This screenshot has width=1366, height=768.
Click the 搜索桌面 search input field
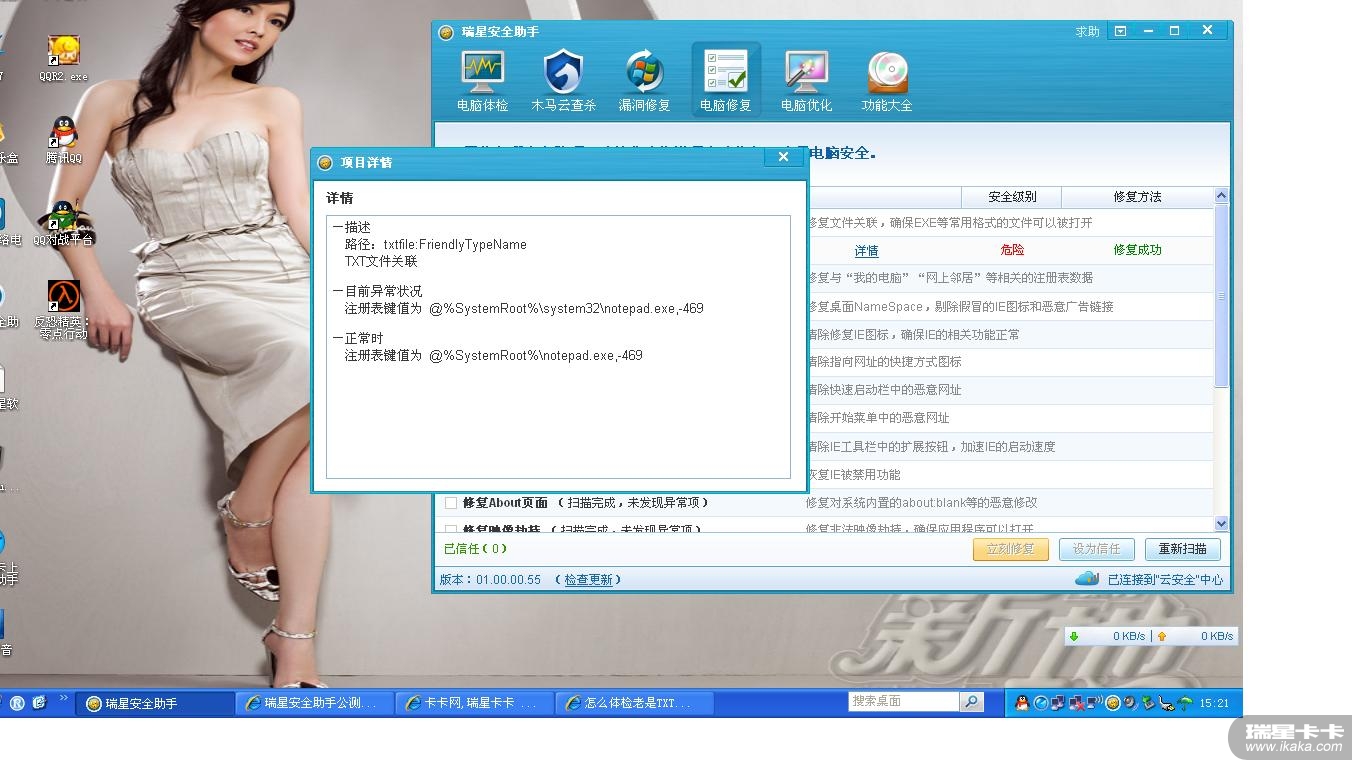tap(903, 702)
